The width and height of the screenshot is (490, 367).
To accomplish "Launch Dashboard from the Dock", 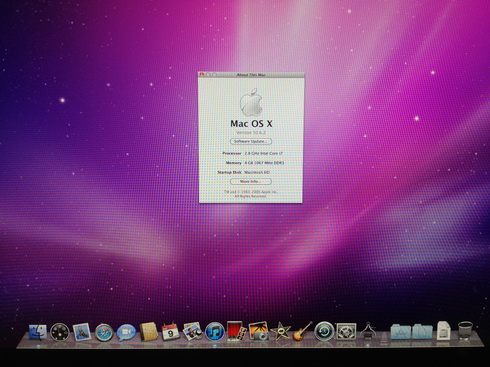I will (60, 332).
